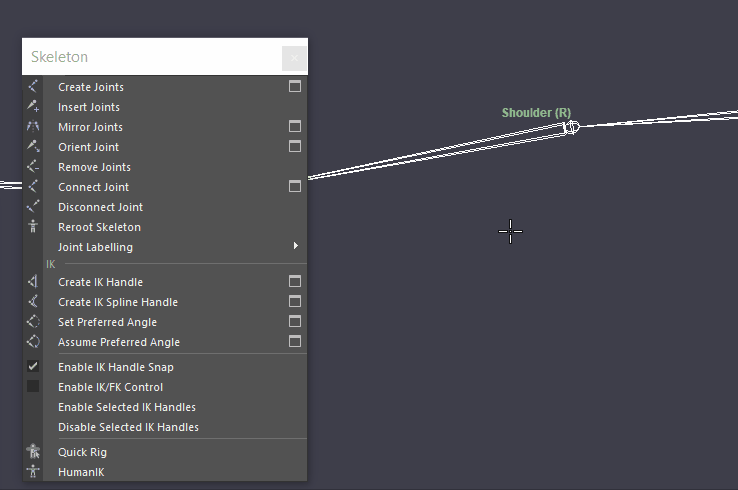The width and height of the screenshot is (738, 490).
Task: Click the Create Joints tool icon
Action: [32, 87]
